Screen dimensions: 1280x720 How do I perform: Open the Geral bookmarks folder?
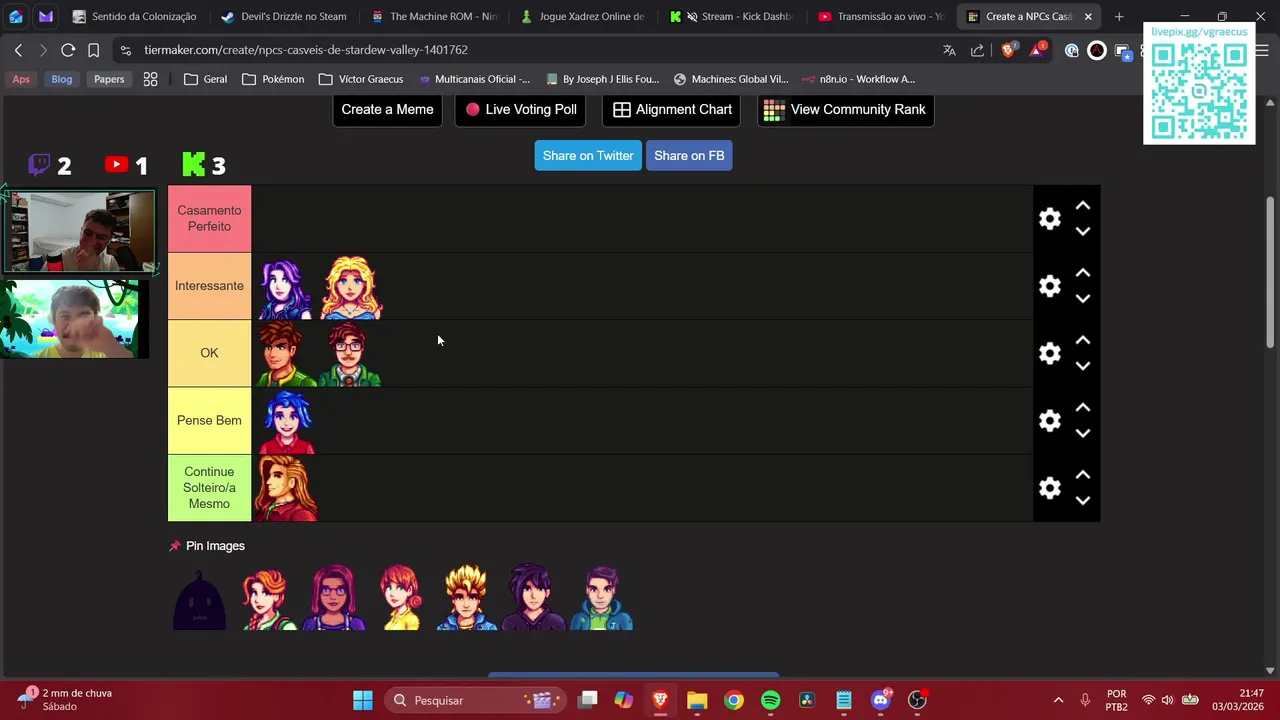click(x=205, y=79)
